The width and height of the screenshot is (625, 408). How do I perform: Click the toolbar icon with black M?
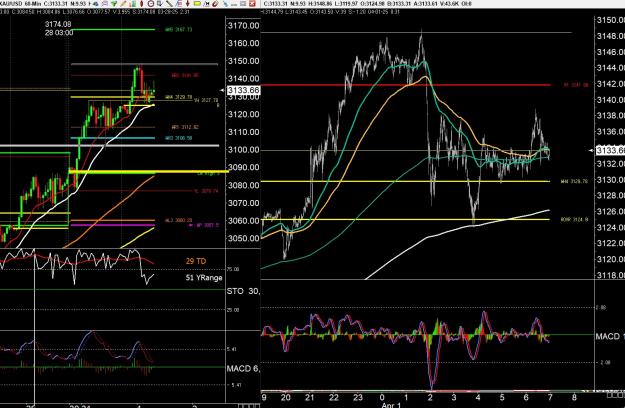tap(206, 4)
